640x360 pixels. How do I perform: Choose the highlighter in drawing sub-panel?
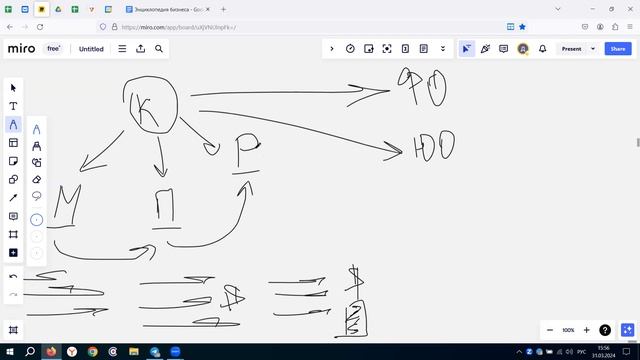pos(36,146)
